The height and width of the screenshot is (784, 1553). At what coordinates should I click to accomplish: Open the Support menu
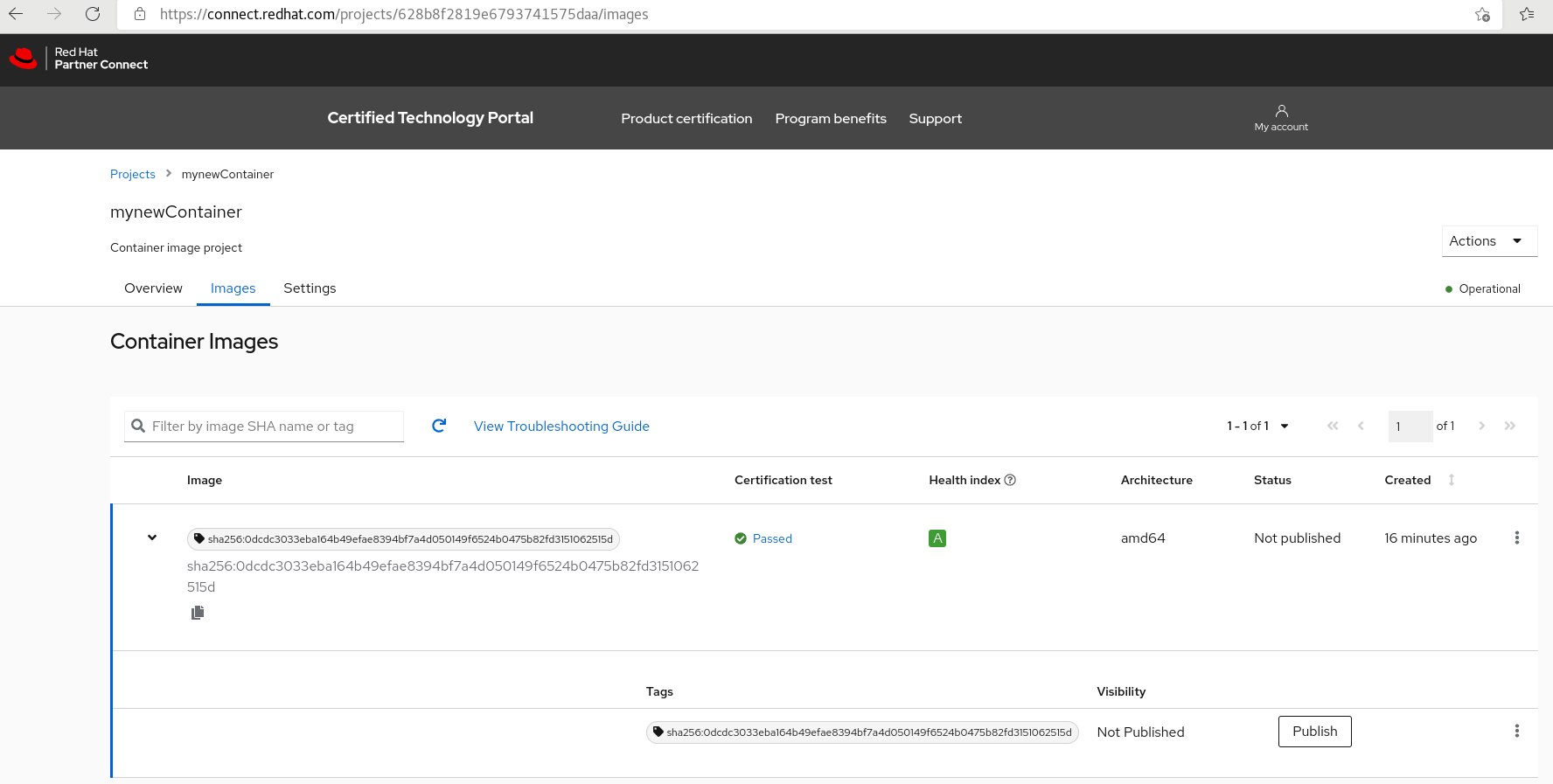coord(935,119)
